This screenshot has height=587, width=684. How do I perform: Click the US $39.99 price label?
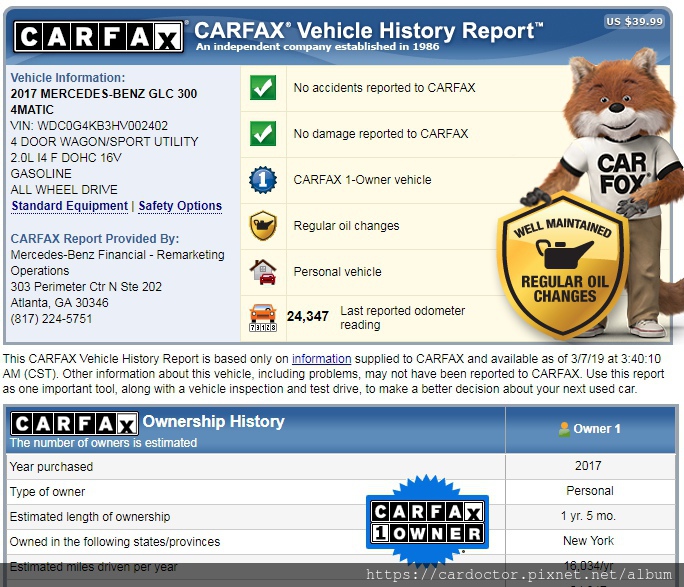point(635,21)
